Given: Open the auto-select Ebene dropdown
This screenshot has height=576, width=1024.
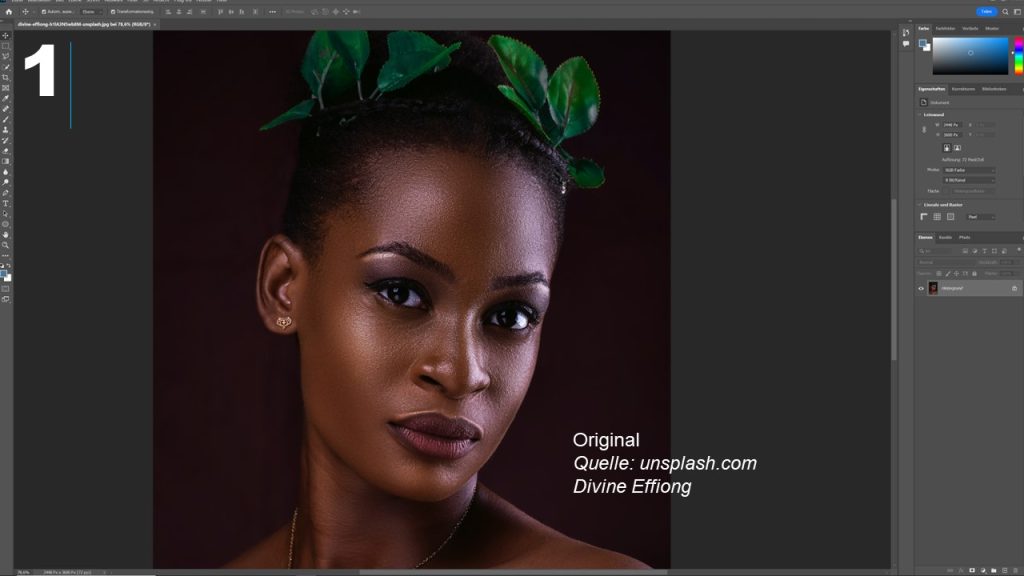Looking at the screenshot, I should 90,12.
